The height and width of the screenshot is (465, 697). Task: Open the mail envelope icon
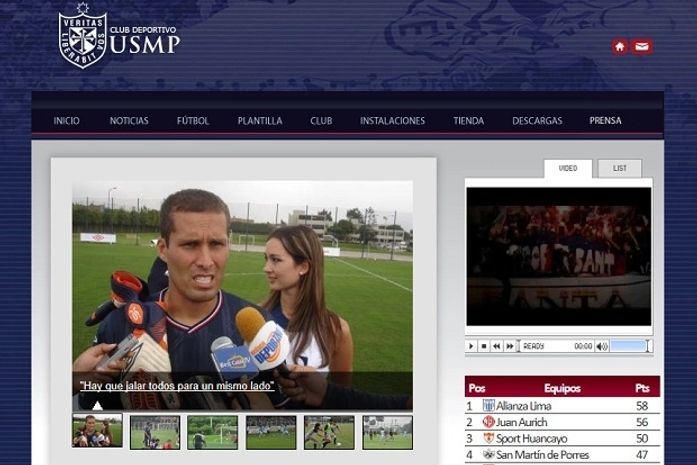pos(641,47)
